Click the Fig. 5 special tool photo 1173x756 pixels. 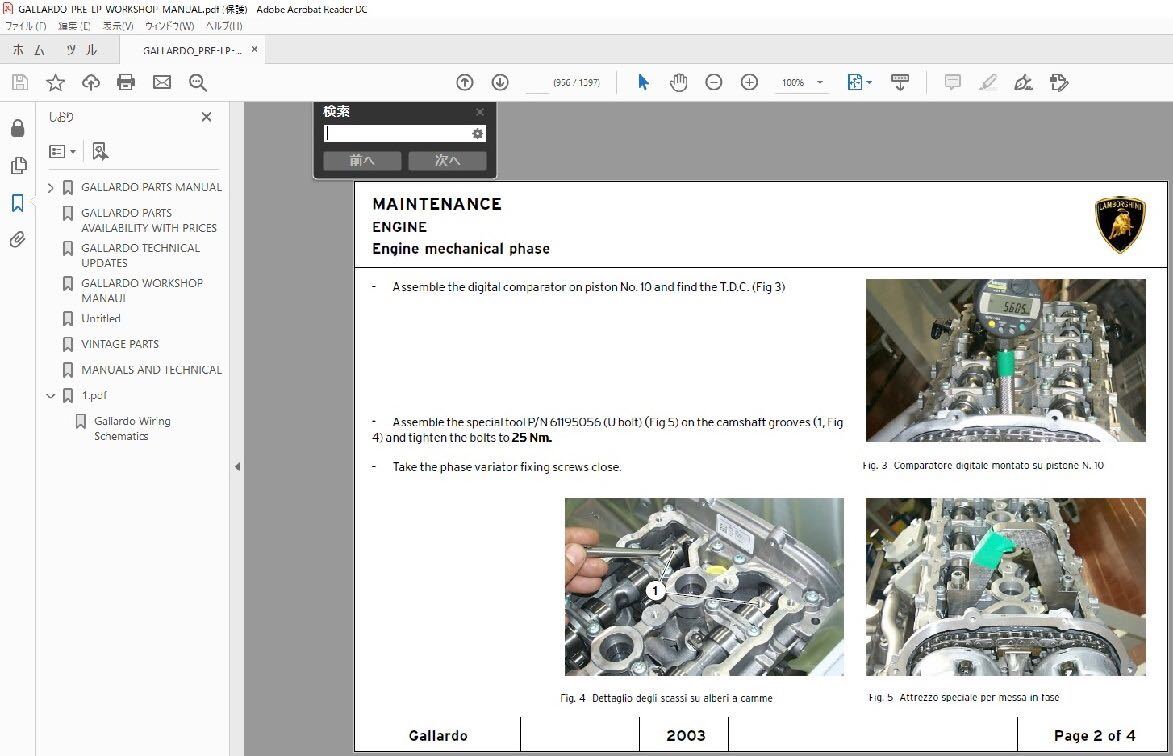[x=1005, y=587]
